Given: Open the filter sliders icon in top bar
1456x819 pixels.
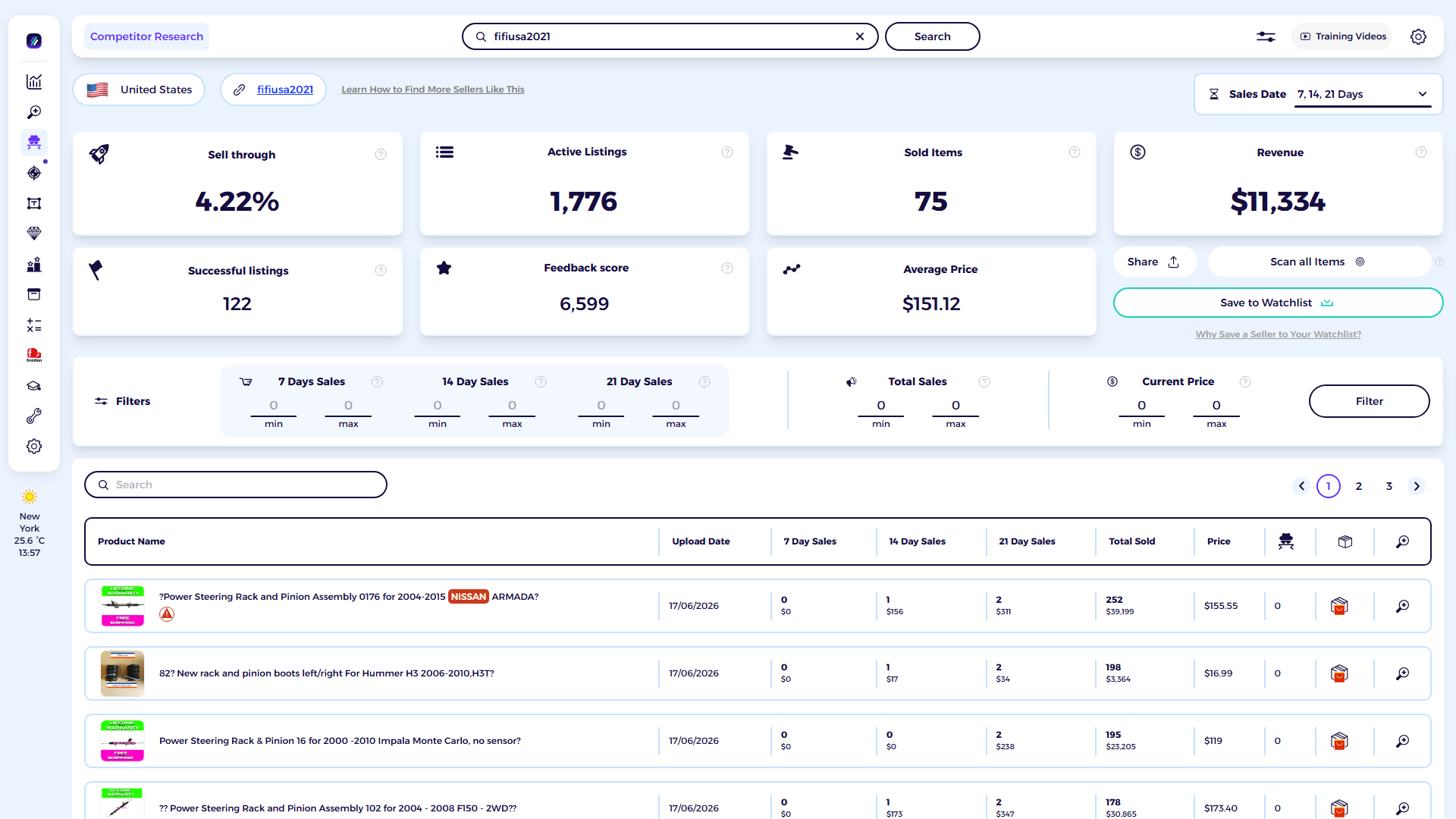Looking at the screenshot, I should [x=1266, y=36].
